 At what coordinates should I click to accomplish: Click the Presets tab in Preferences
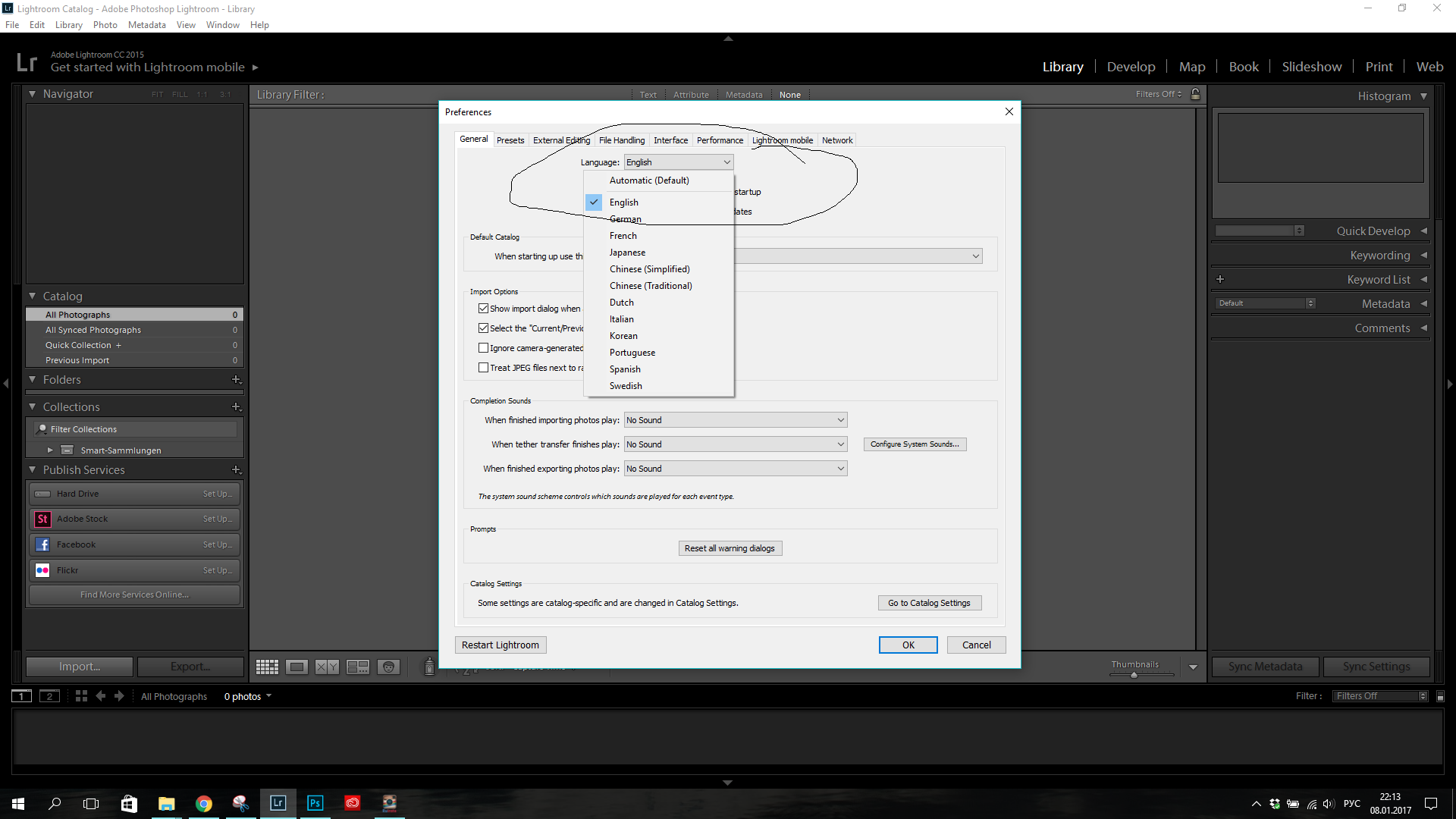(510, 140)
